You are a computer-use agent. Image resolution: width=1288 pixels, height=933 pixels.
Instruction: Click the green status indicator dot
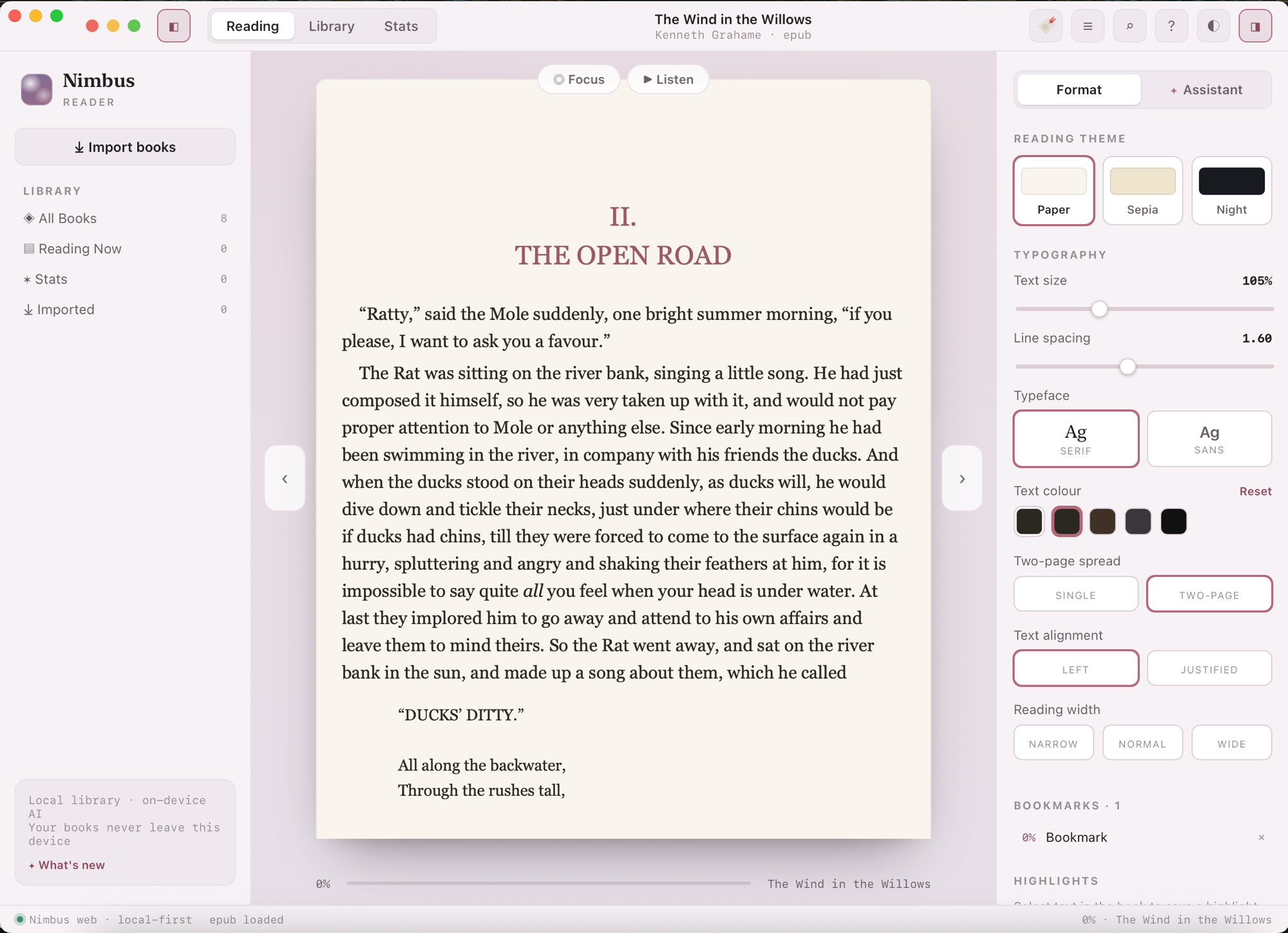click(x=20, y=919)
